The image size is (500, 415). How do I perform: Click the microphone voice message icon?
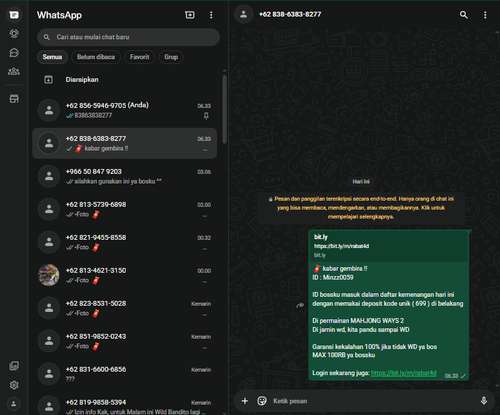(484, 401)
